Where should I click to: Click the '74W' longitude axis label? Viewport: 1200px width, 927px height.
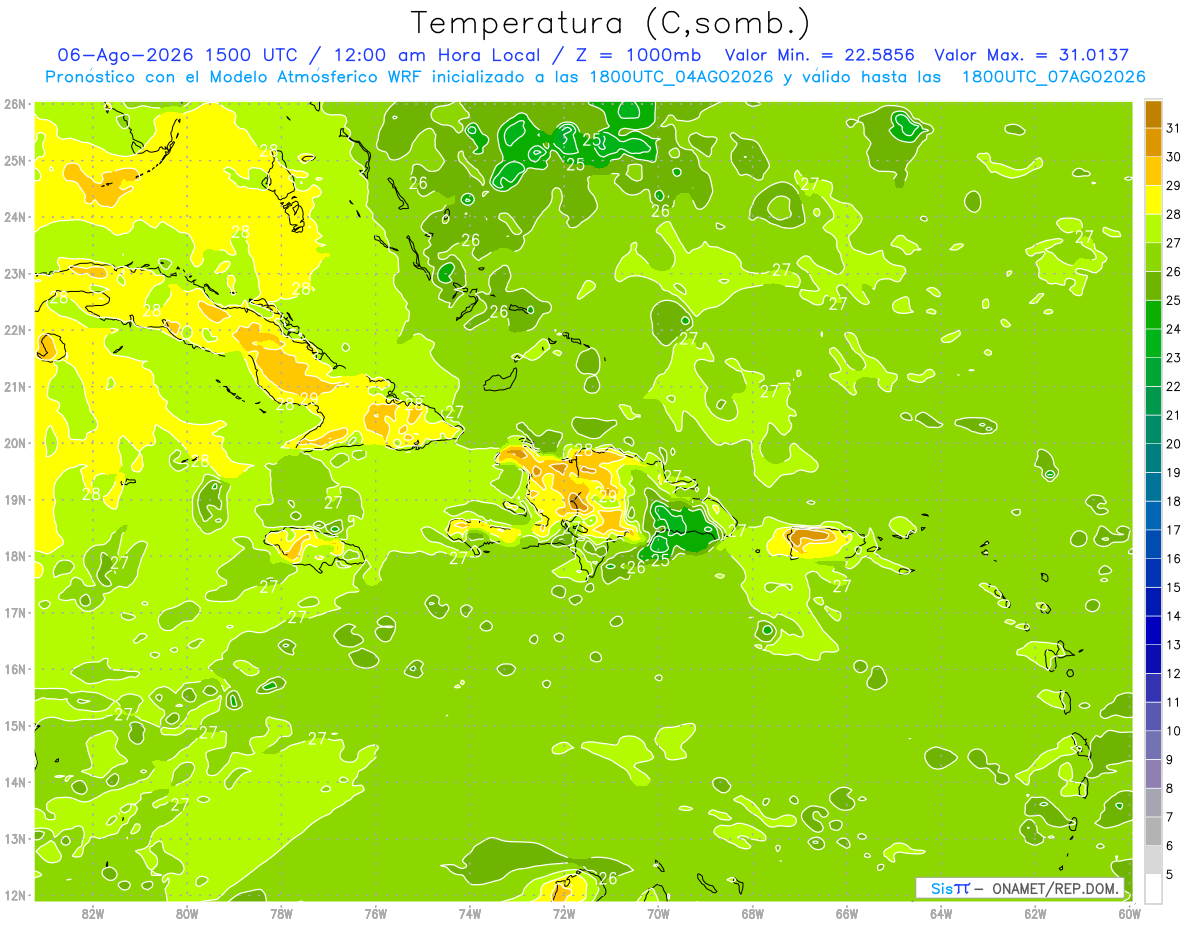pyautogui.click(x=470, y=913)
